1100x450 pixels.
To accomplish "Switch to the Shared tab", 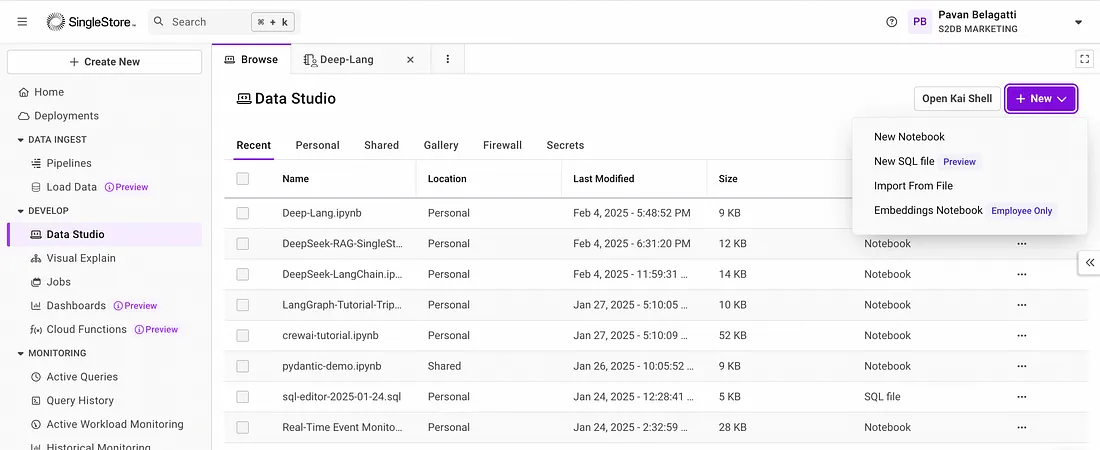I will click(382, 145).
